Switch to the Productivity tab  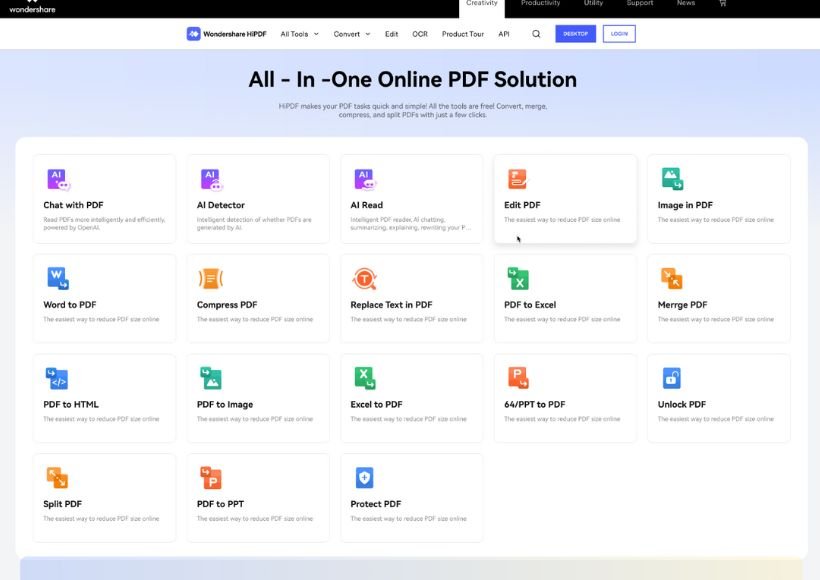[540, 3]
